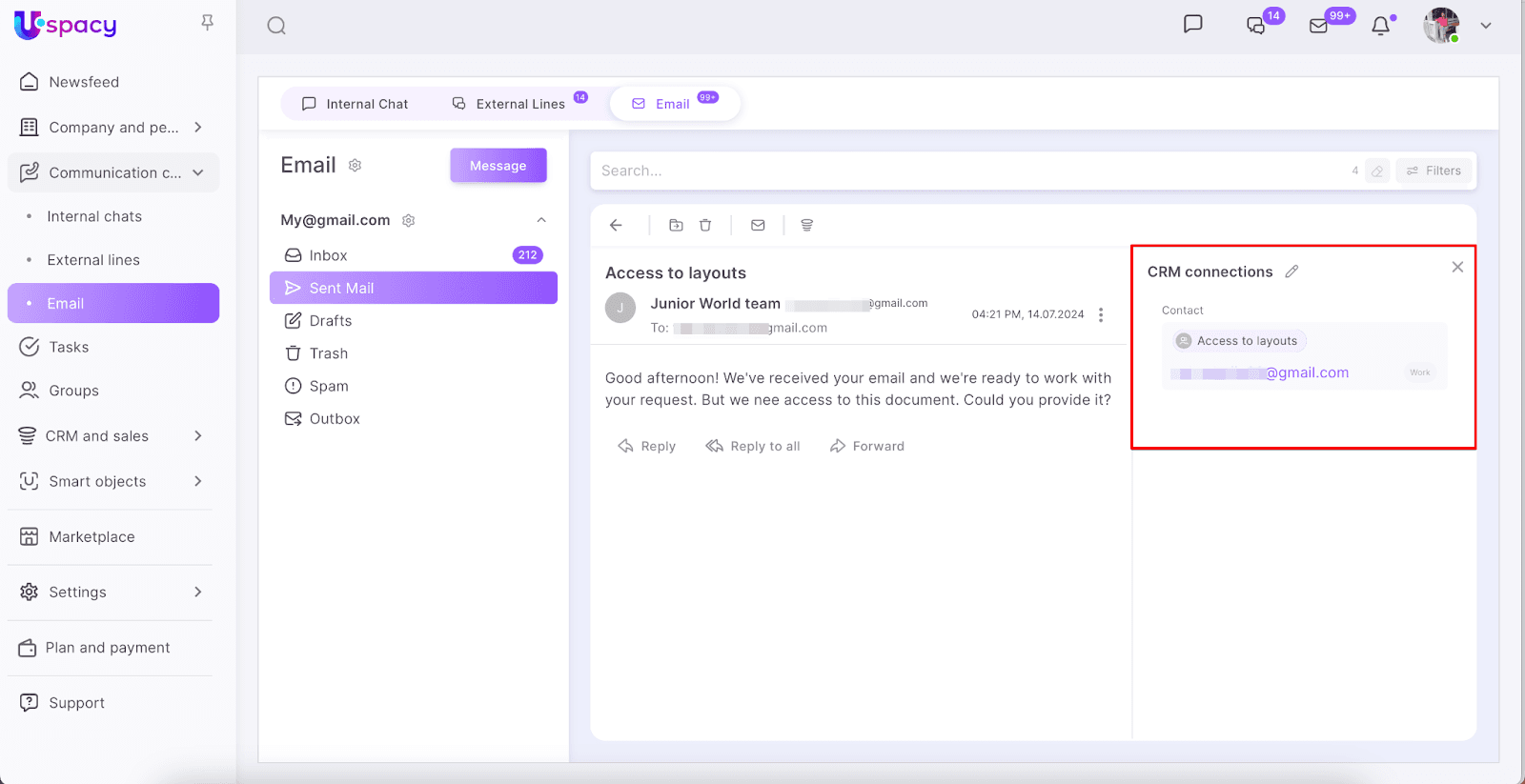This screenshot has height=784, width=1525.
Task: Switch to the Internal Chat tab
Action: pyautogui.click(x=355, y=104)
